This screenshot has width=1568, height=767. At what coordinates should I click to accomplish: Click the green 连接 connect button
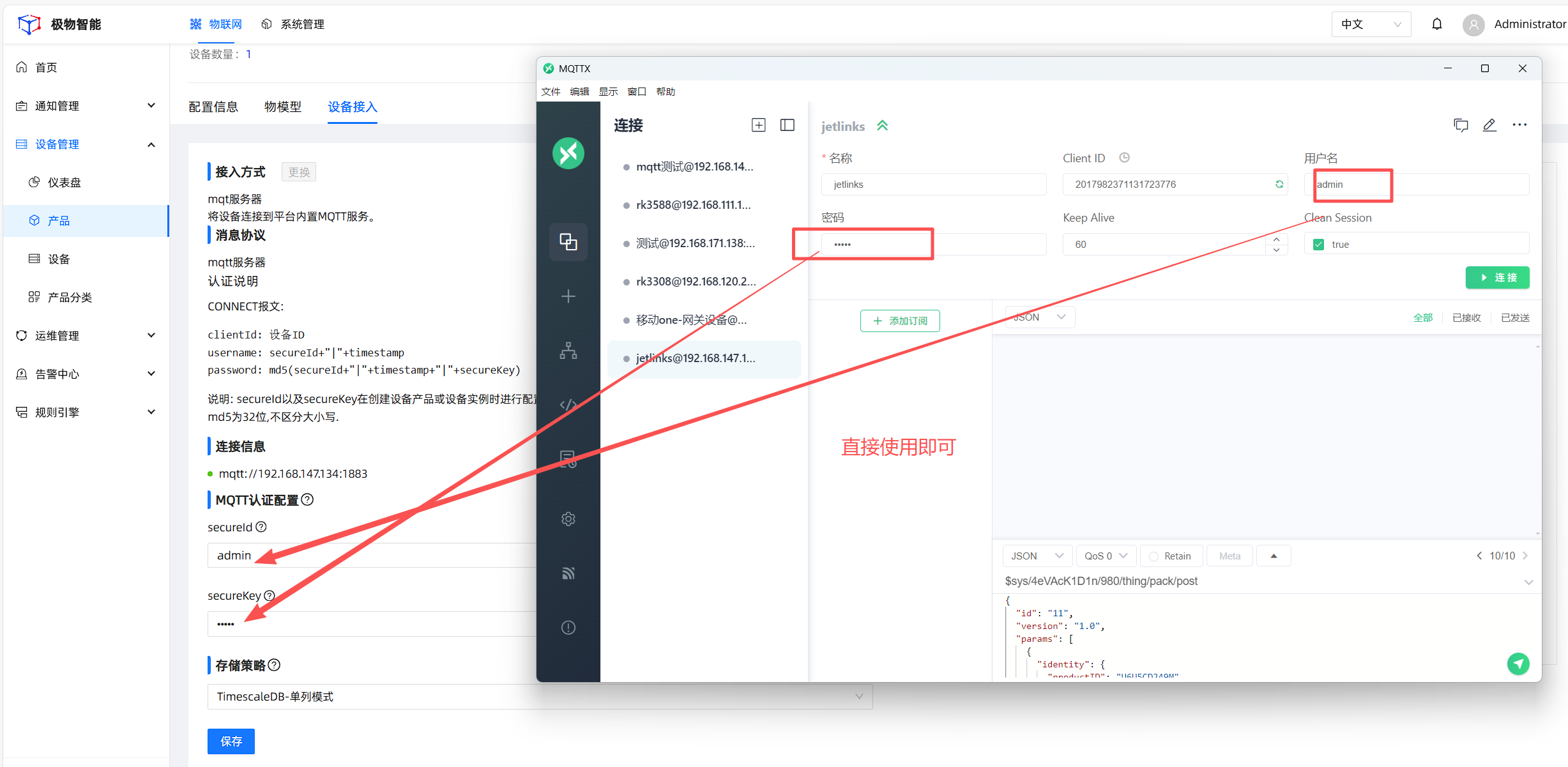[x=1497, y=277]
